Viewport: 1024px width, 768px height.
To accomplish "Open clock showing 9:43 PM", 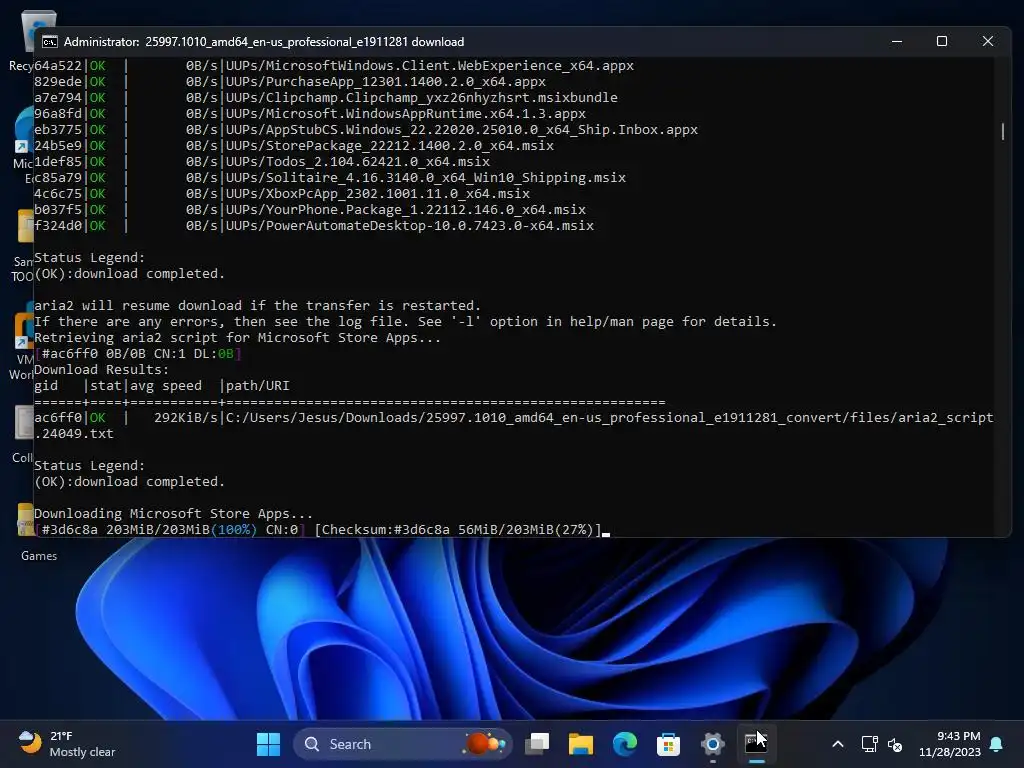I will [x=950, y=744].
